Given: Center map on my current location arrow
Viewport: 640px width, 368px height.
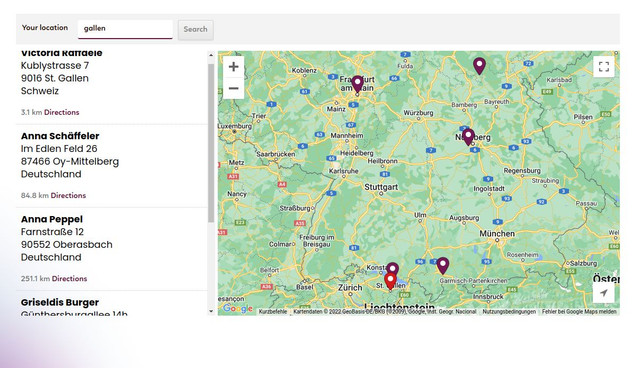Looking at the screenshot, I should (x=604, y=293).
